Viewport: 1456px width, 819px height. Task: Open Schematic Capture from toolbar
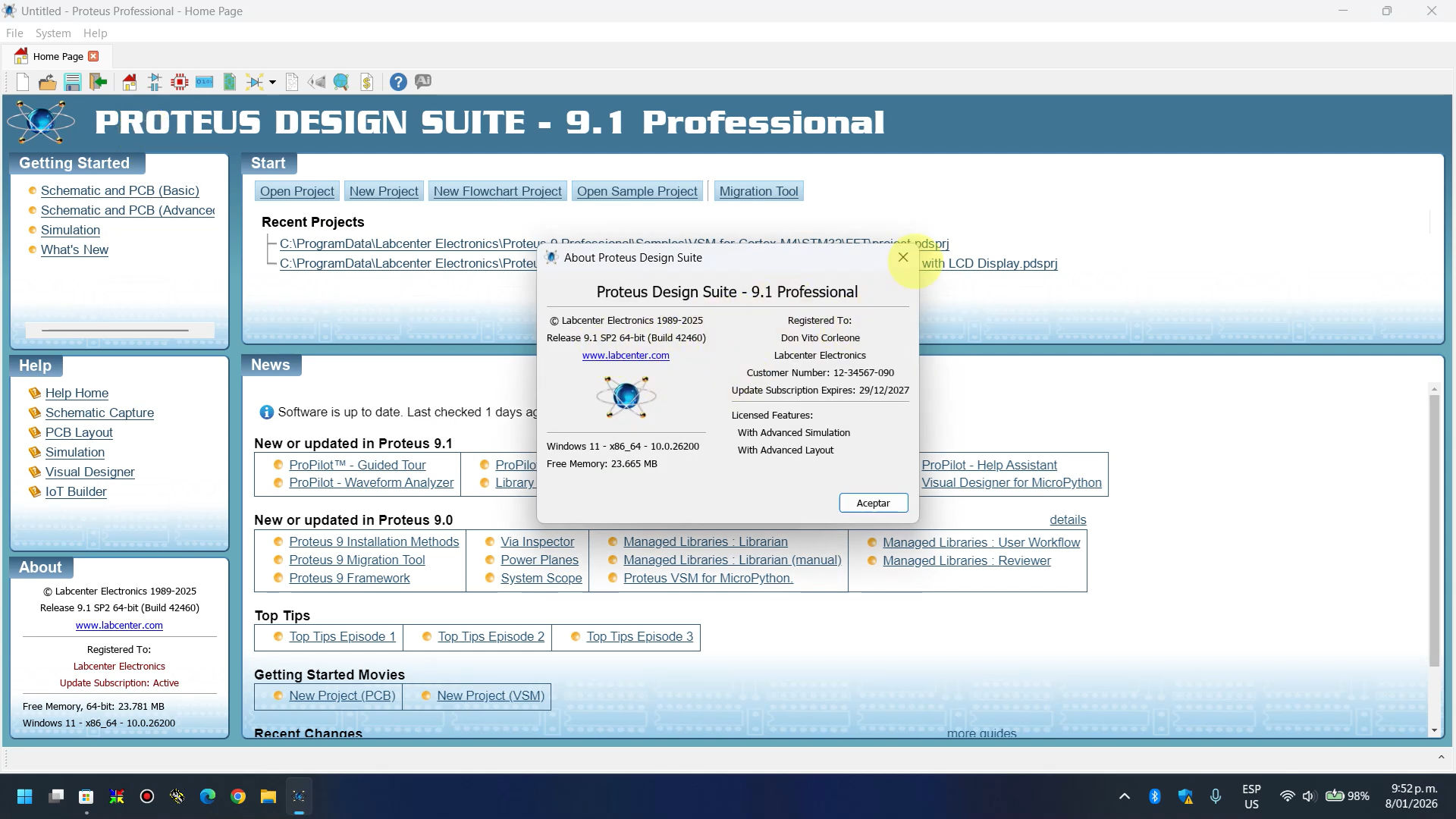pyautogui.click(x=155, y=82)
